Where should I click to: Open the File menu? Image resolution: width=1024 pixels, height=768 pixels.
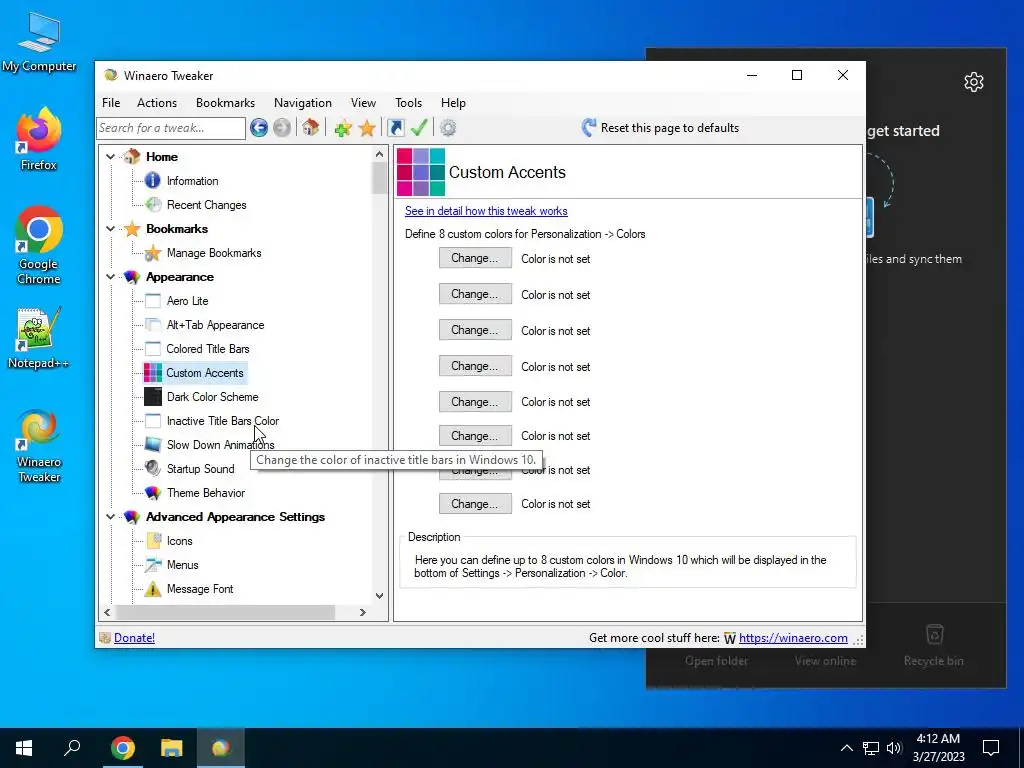click(111, 103)
